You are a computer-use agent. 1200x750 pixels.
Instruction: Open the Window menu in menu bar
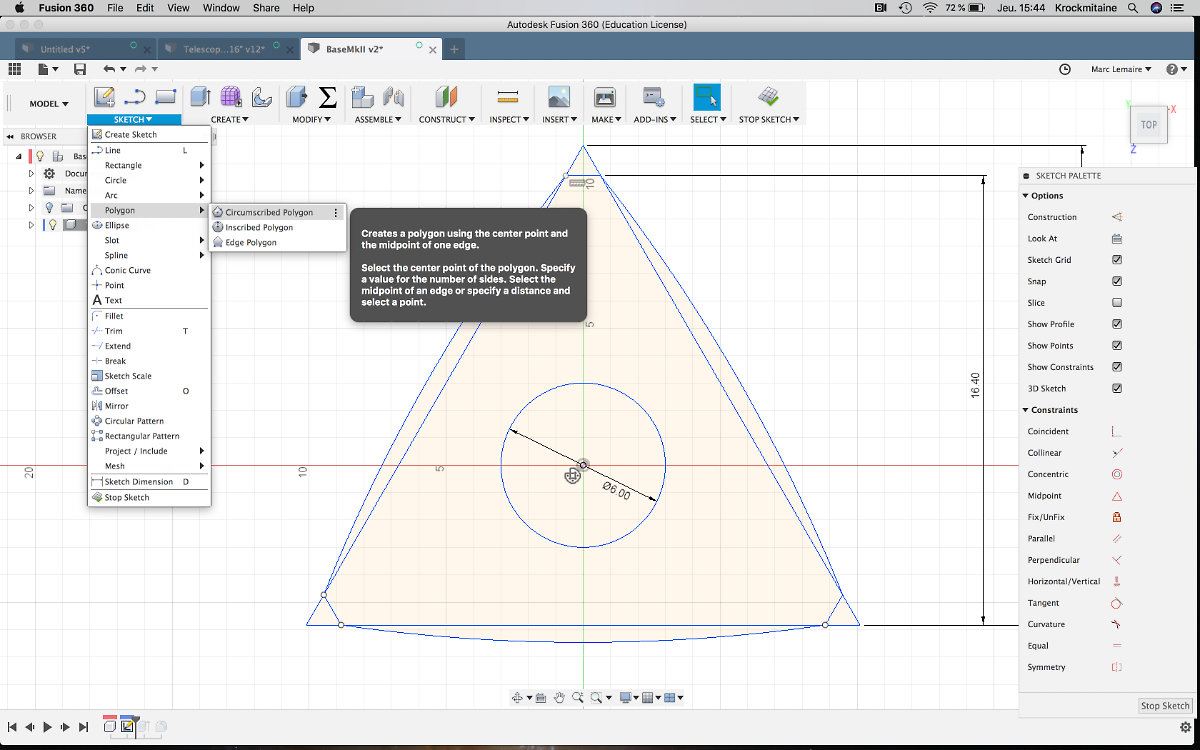tap(221, 8)
